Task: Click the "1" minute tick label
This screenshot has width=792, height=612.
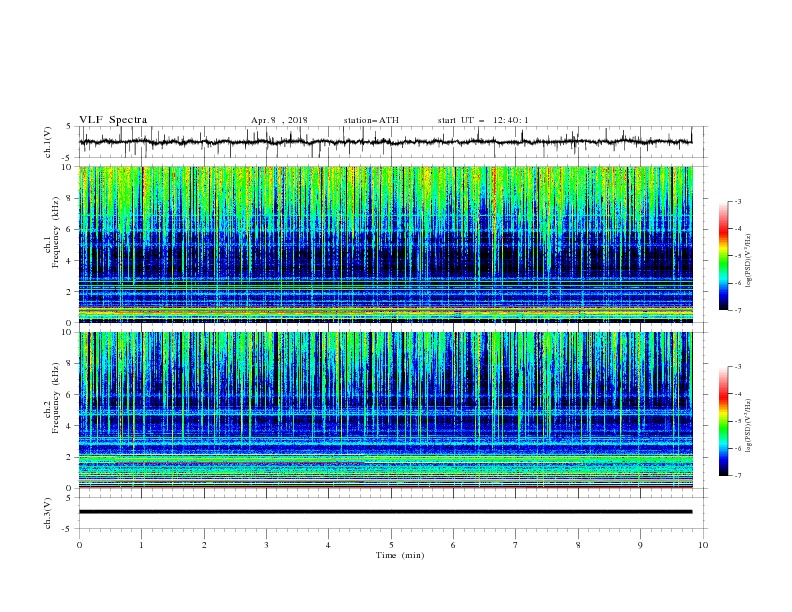Action: click(x=141, y=545)
